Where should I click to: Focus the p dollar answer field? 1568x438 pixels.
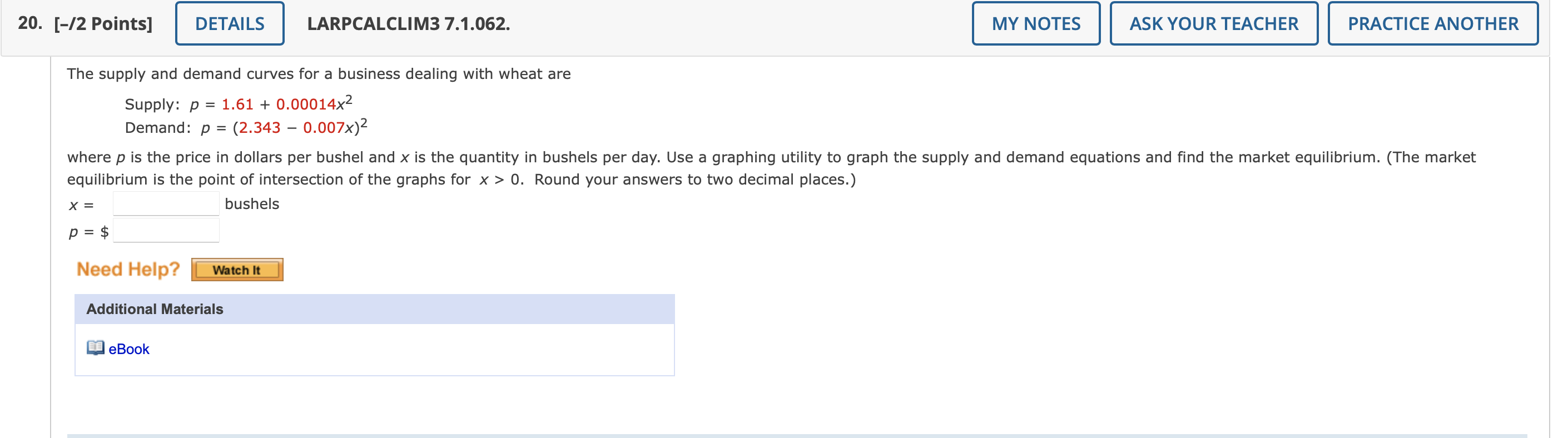pos(166,231)
